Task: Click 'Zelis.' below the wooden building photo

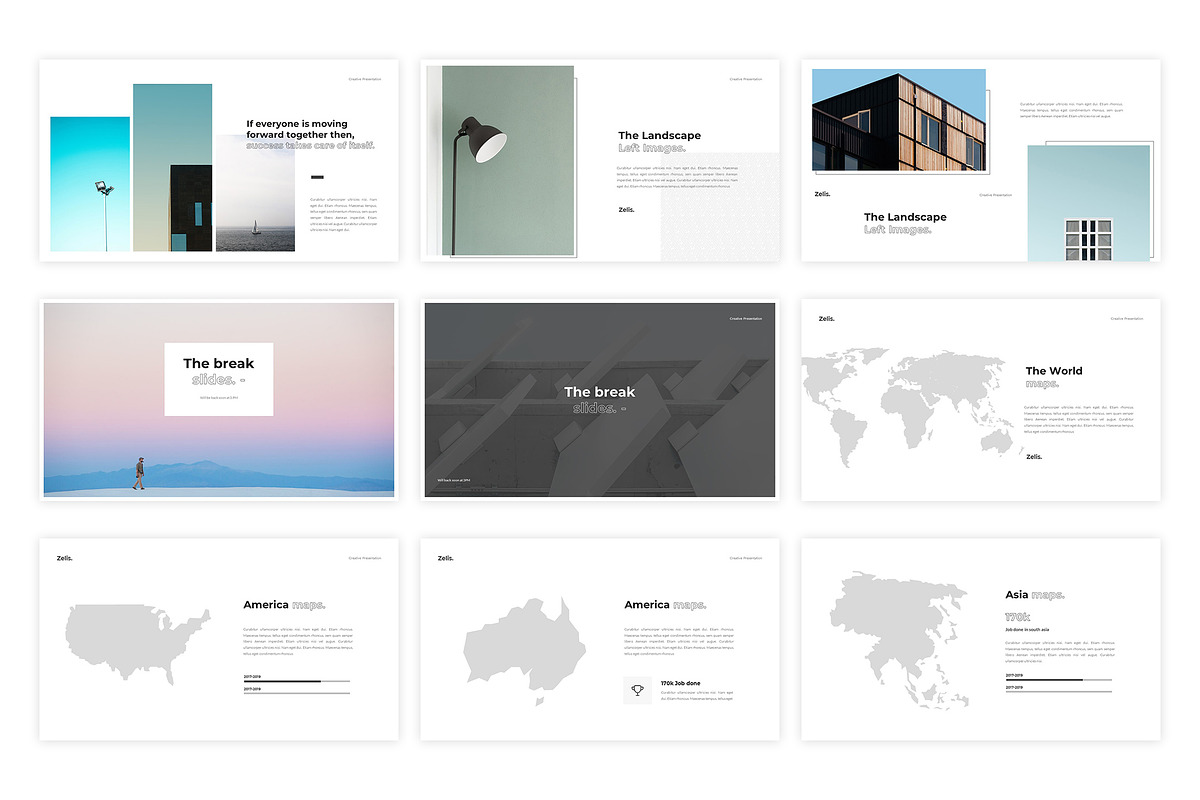Action: [x=822, y=194]
